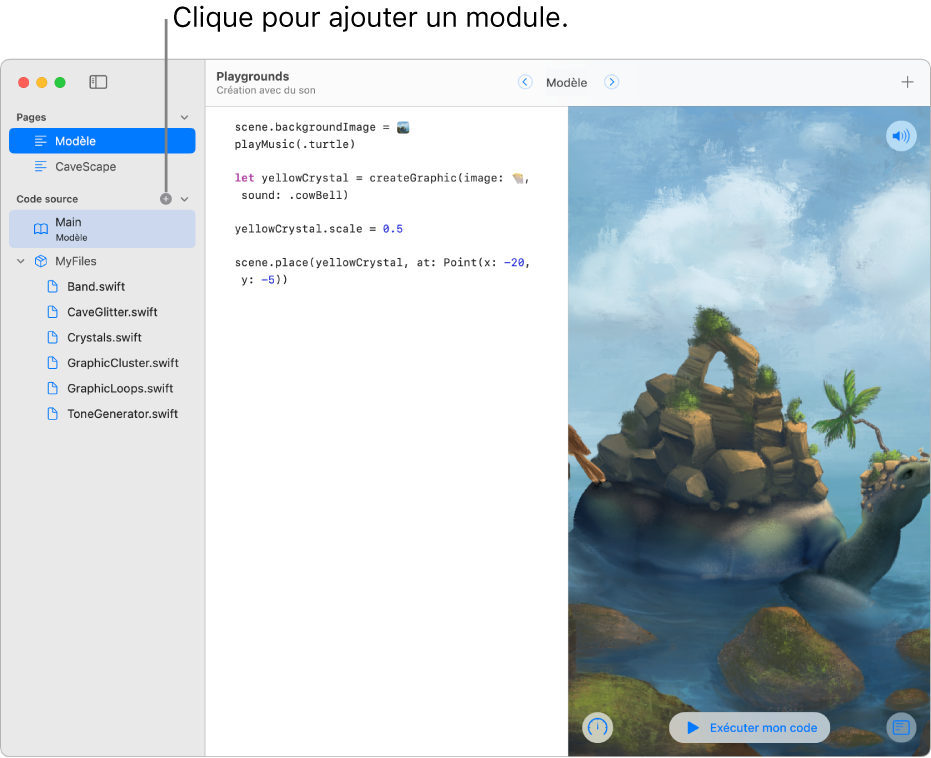Open the speed gauge icon

tap(597, 727)
